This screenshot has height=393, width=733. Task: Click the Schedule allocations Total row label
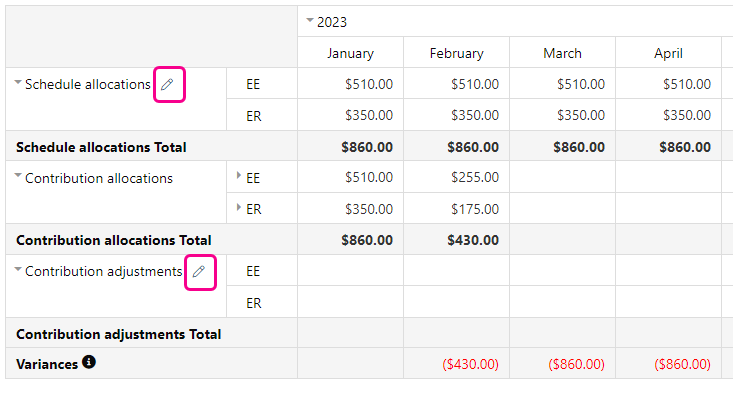pyautogui.click(x=101, y=147)
